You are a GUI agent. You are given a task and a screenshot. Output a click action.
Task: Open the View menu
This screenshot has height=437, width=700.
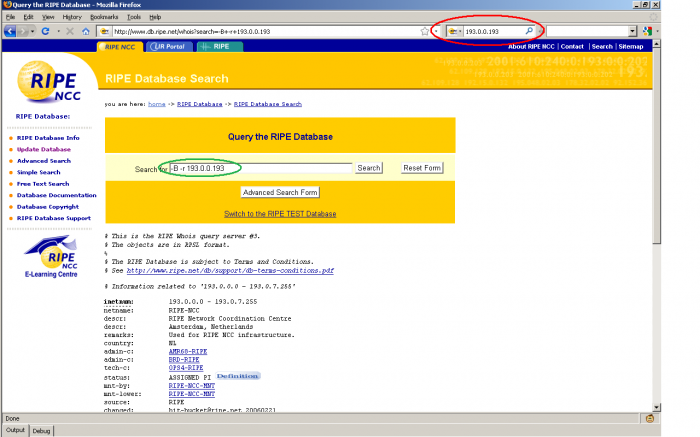coord(48,17)
